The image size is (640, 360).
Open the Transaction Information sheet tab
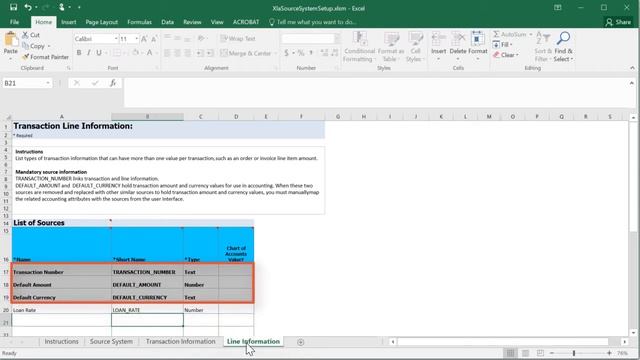tap(180, 342)
